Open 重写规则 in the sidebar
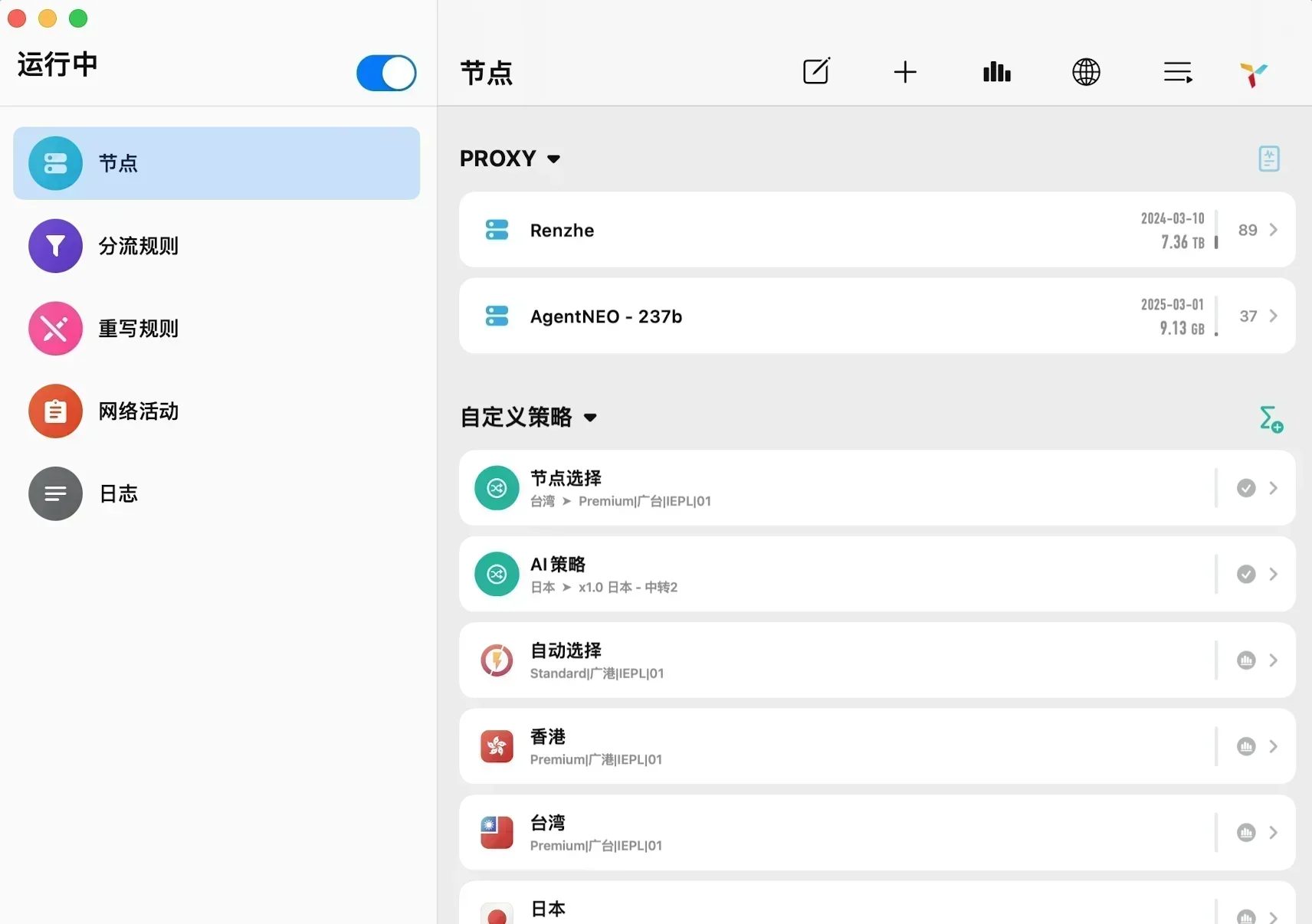 216,329
